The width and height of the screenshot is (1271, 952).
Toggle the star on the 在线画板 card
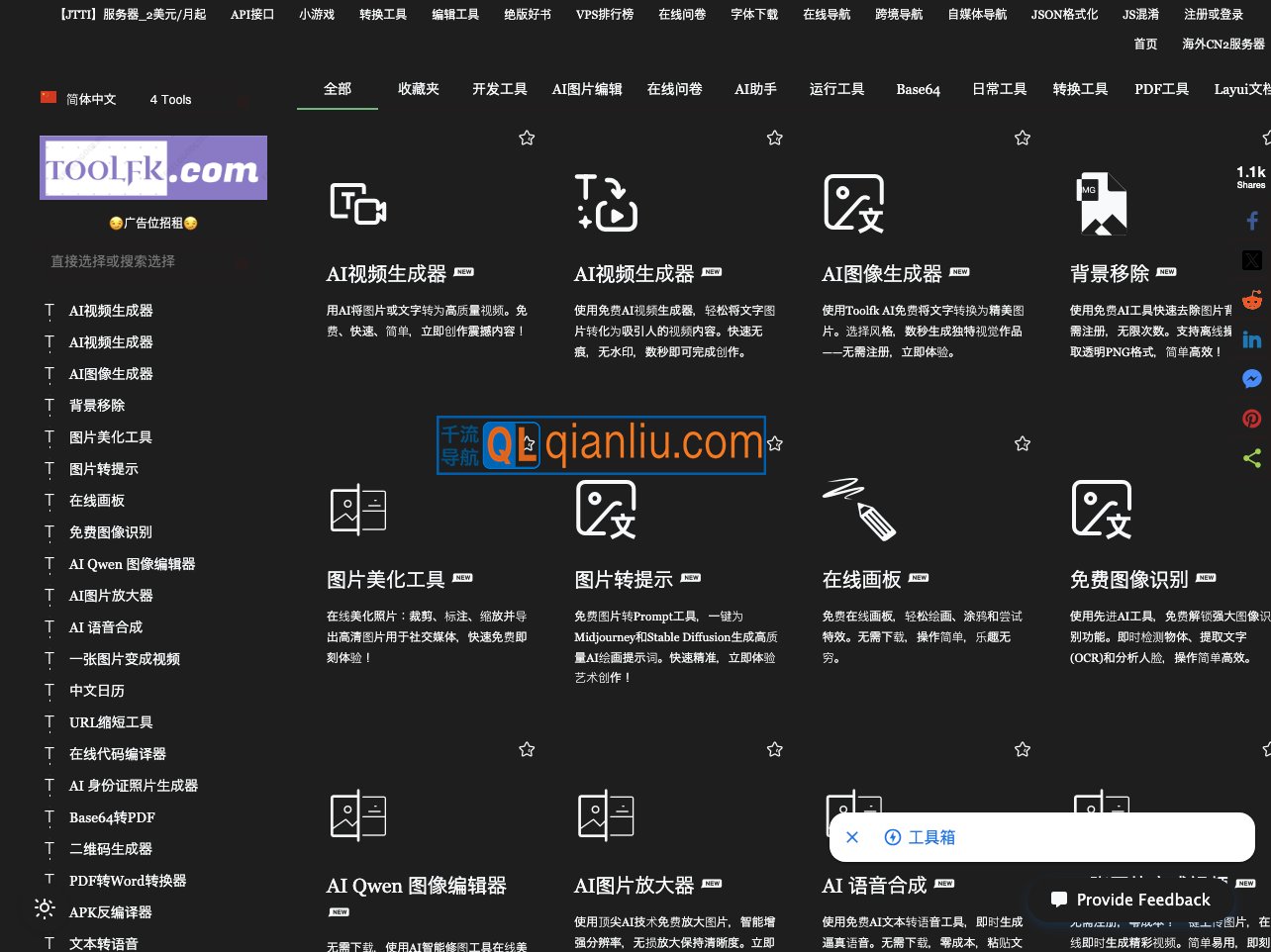(x=1023, y=443)
